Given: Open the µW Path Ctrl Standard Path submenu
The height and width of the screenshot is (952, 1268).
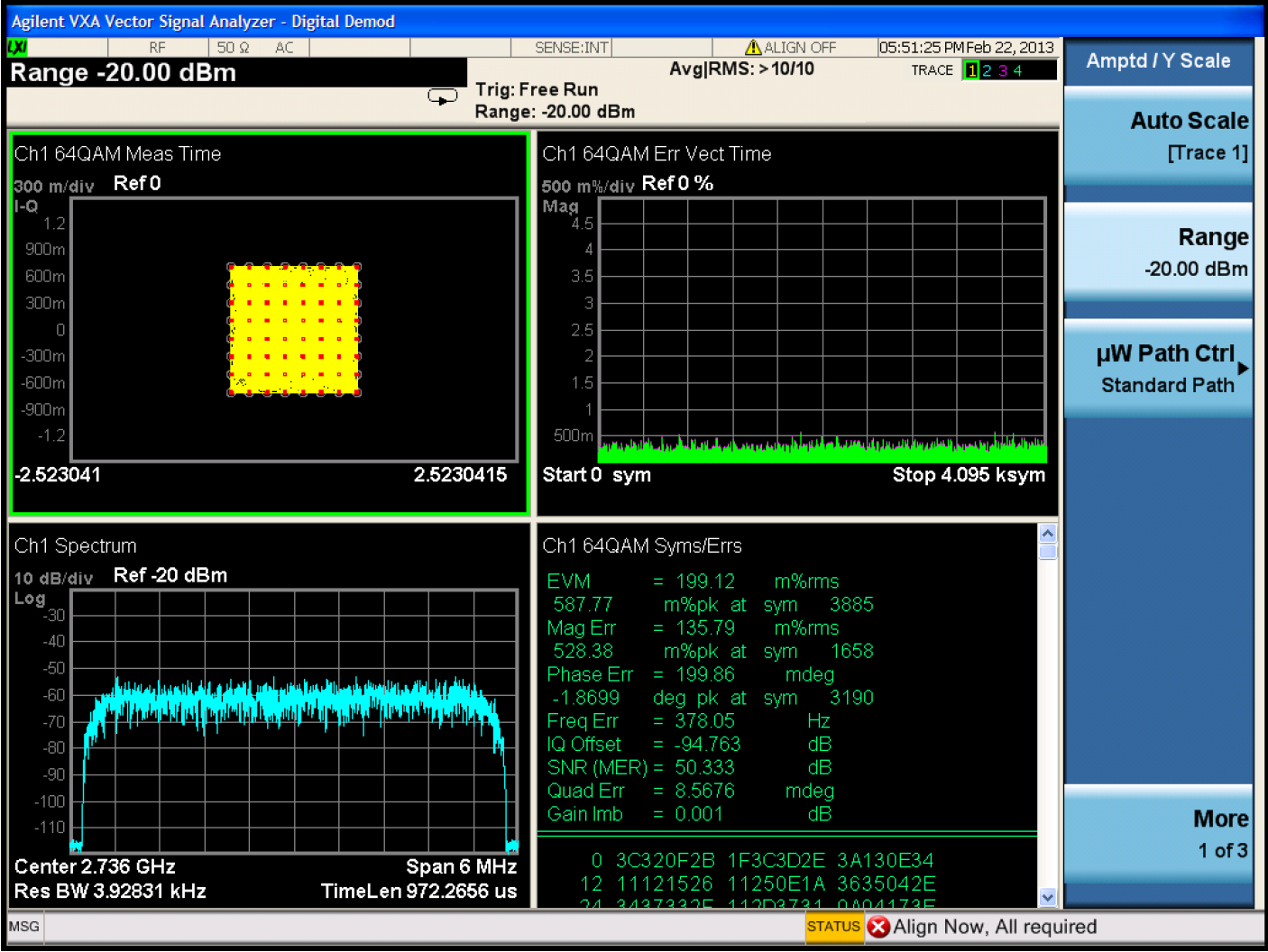Looking at the screenshot, I should 1159,369.
